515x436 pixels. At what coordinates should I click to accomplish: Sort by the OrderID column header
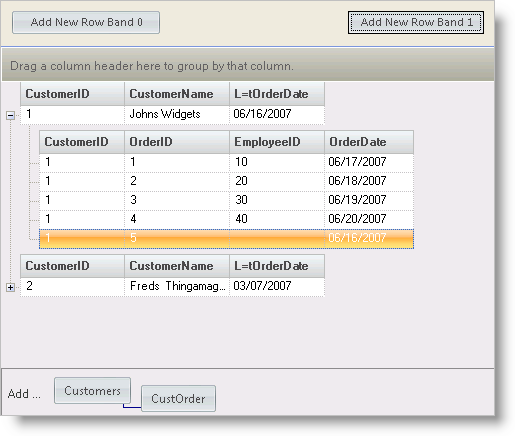click(177, 142)
